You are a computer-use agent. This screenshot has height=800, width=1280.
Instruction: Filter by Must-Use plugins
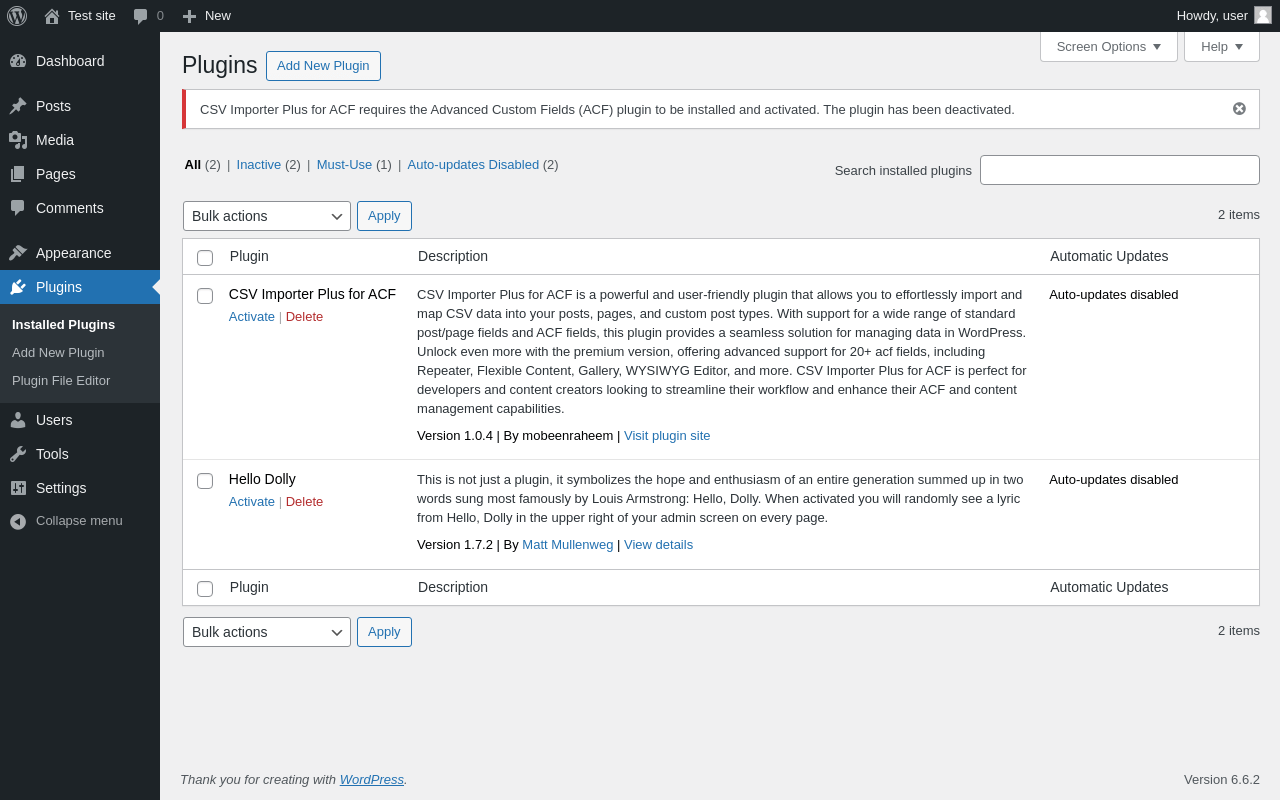[344, 164]
